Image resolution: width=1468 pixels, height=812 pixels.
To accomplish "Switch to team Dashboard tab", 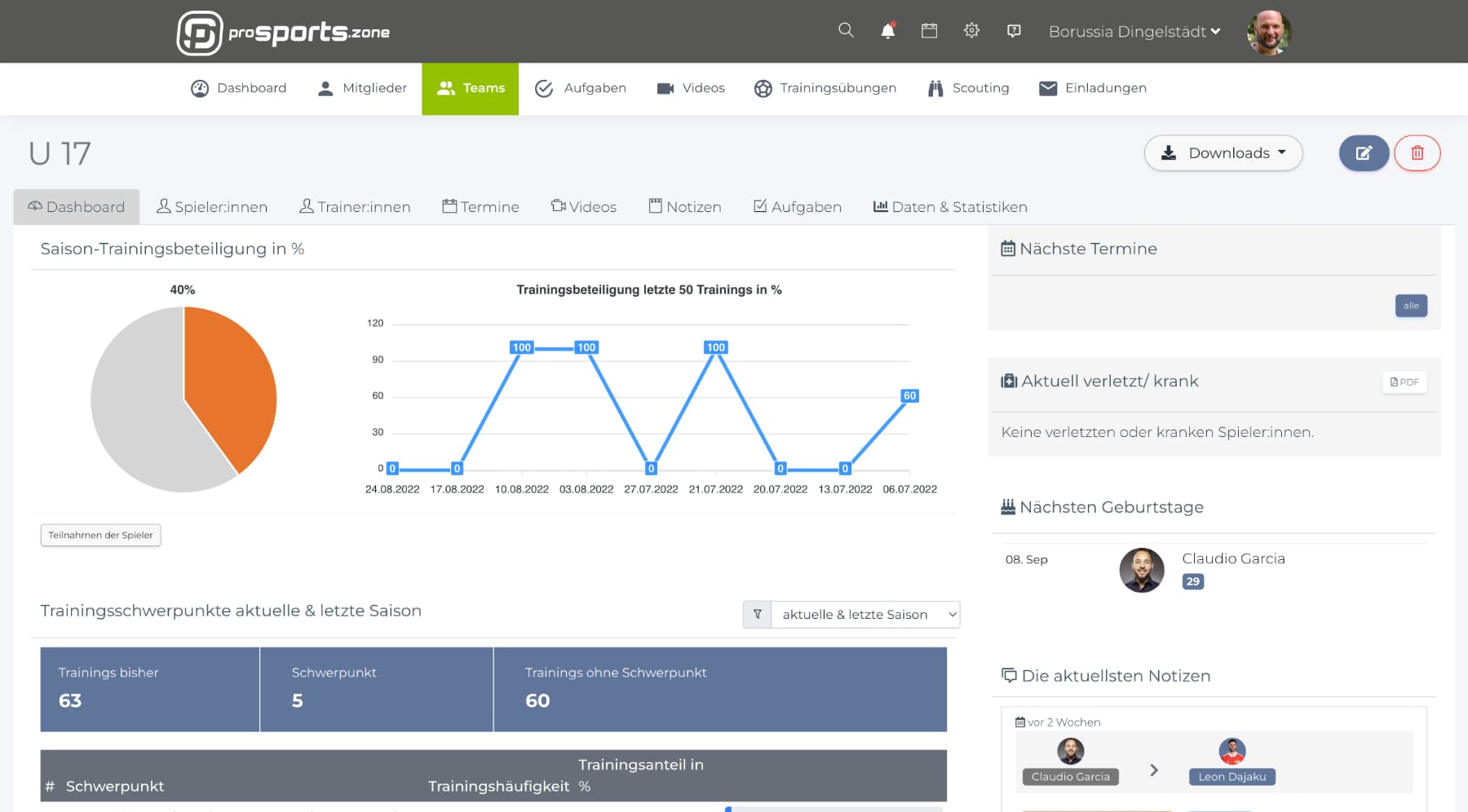I will click(x=77, y=207).
